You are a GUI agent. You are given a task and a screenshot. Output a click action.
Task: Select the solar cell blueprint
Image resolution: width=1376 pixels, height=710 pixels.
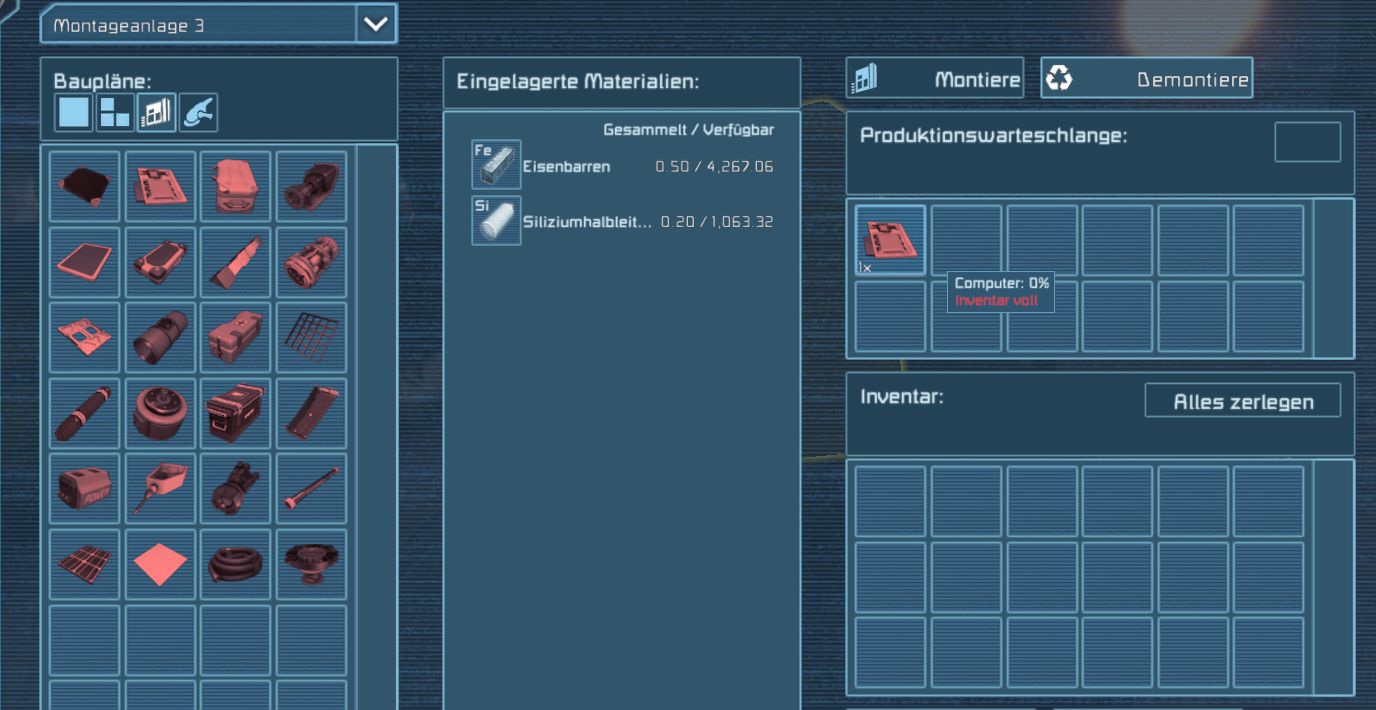tap(83, 564)
